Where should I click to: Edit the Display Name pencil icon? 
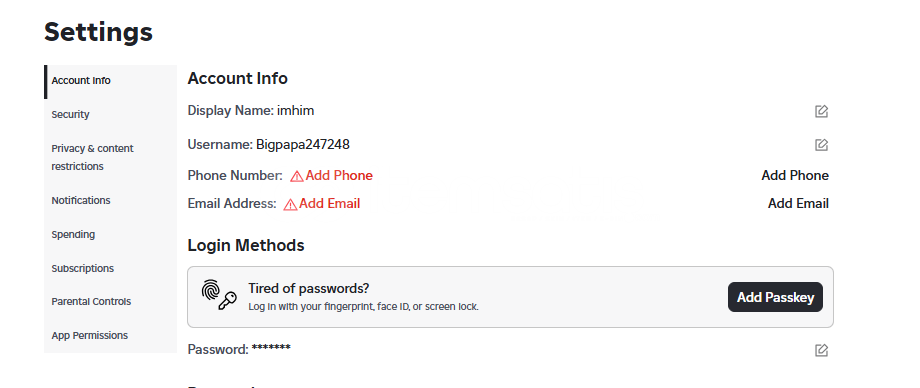(821, 111)
